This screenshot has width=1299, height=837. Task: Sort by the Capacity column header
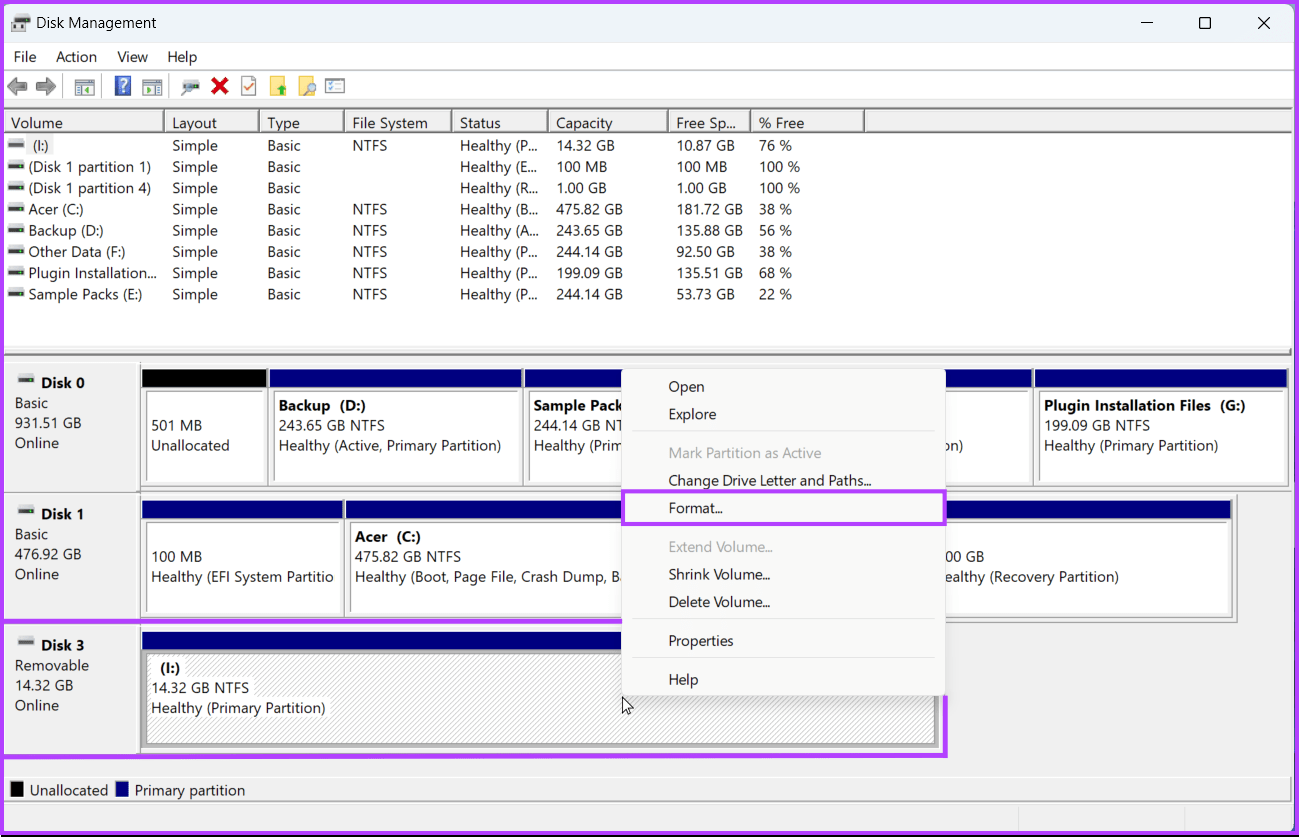tap(607, 123)
